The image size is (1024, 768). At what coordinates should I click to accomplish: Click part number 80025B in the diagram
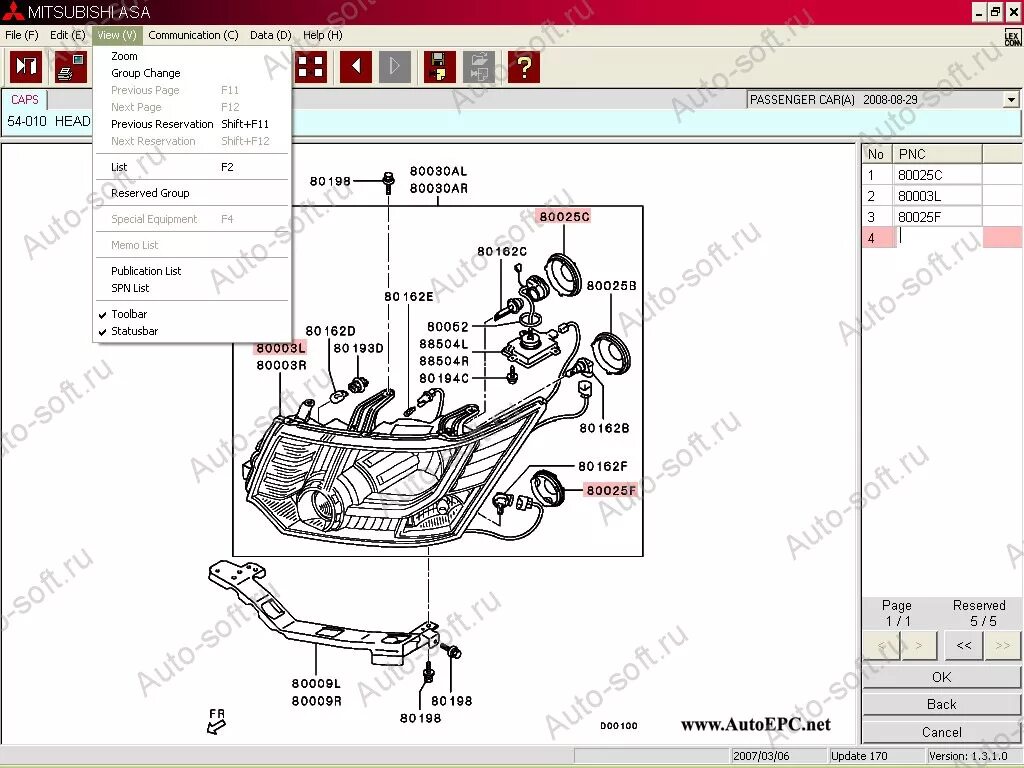coord(611,286)
